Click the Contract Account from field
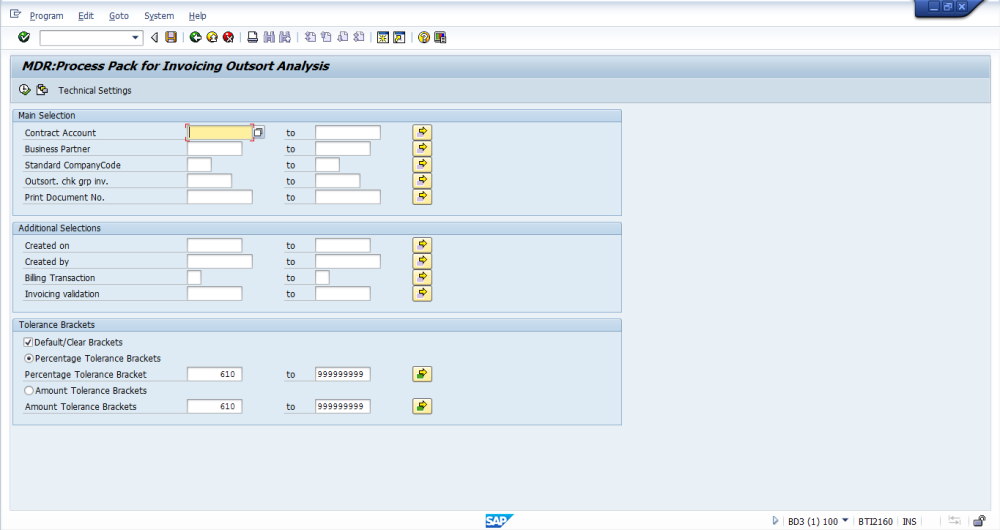 point(220,133)
